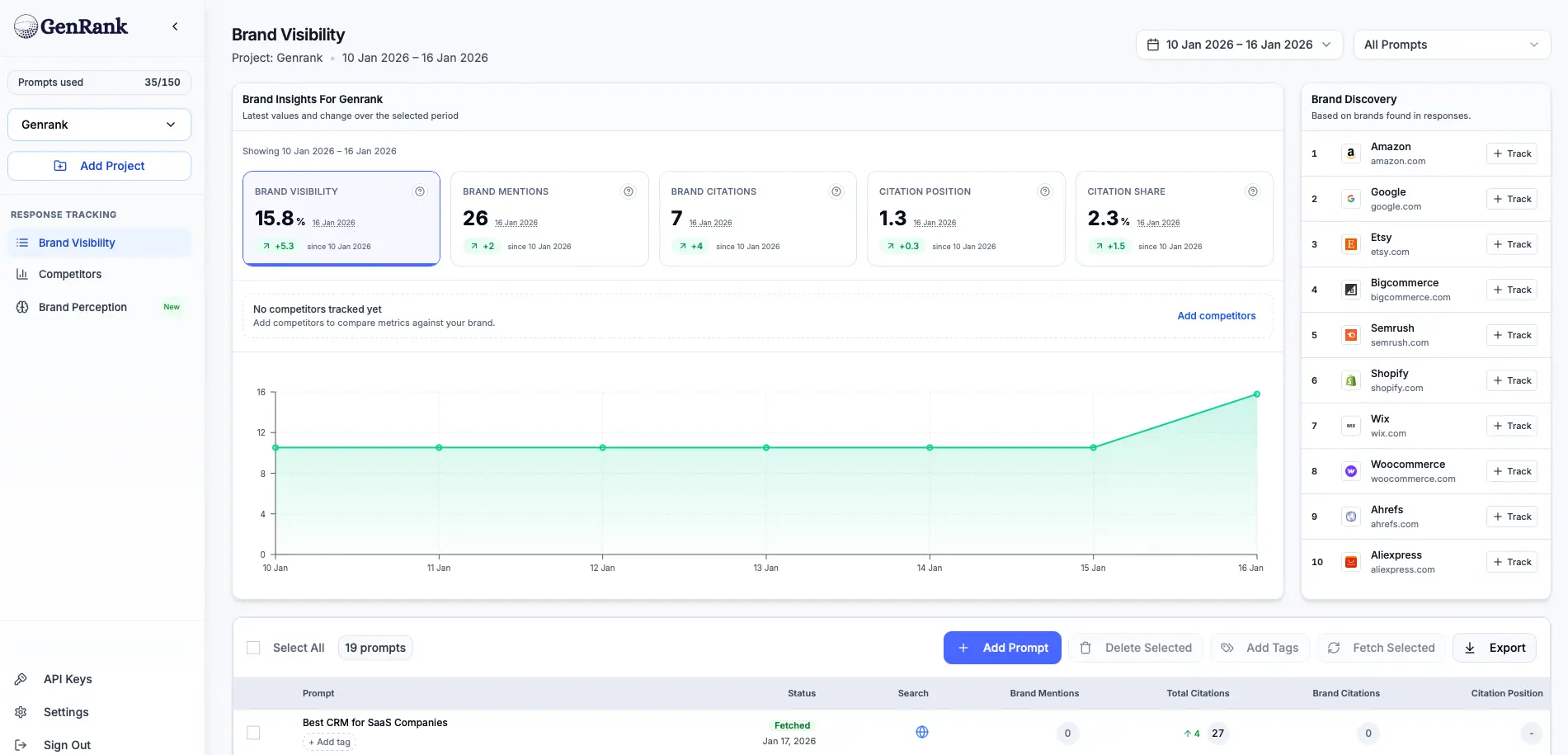
Task: Open Settings from the sidebar
Action: [65, 711]
